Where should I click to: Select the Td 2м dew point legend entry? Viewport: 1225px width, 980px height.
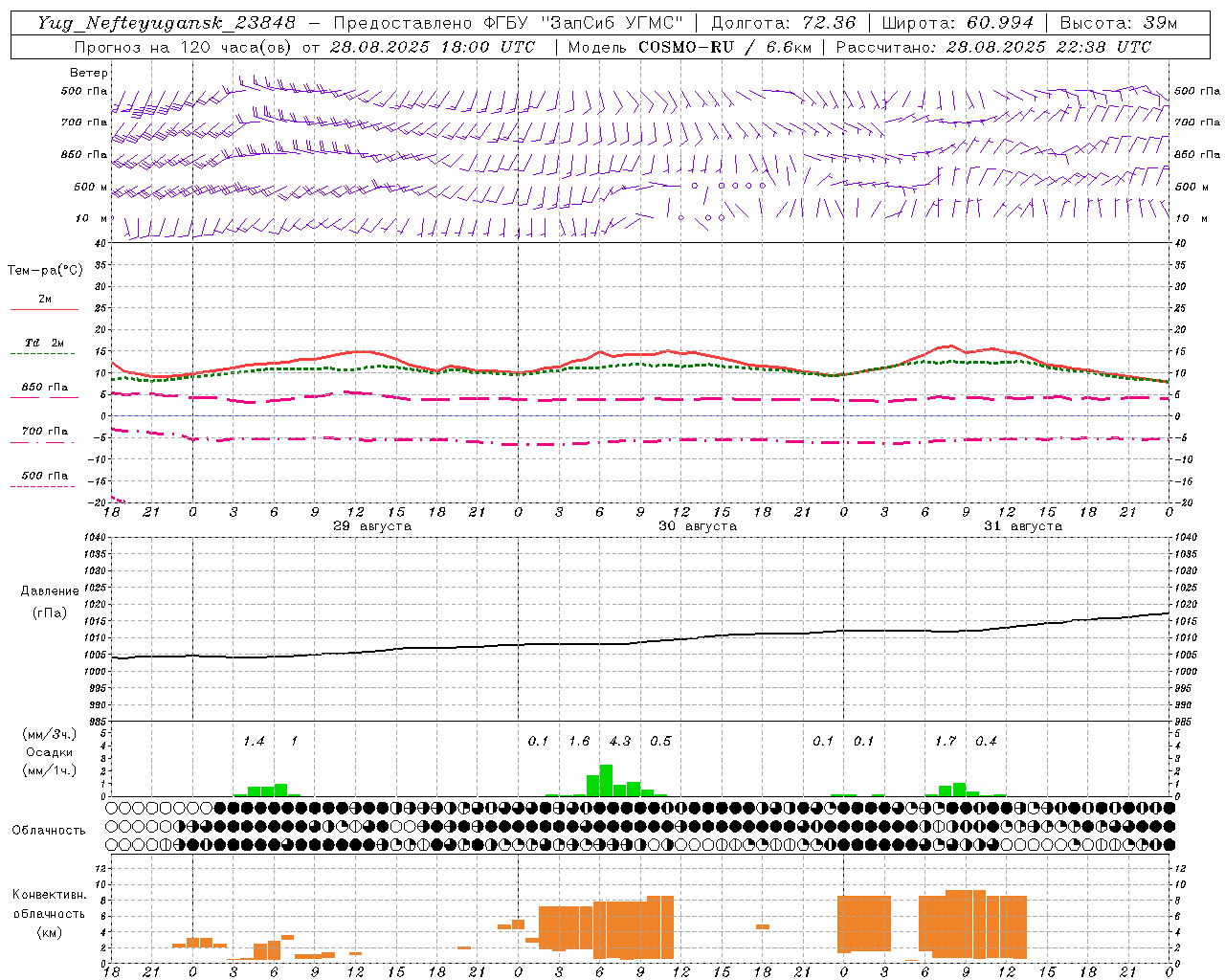(x=44, y=344)
